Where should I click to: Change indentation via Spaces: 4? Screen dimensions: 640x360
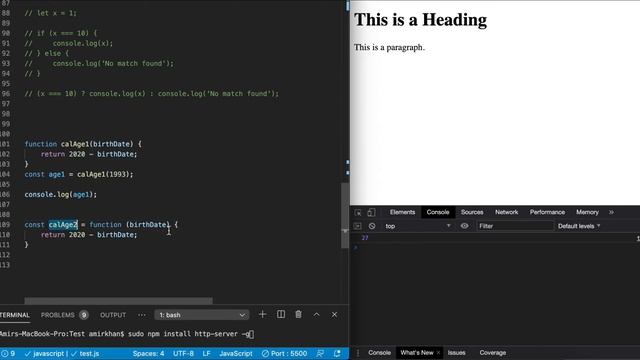(149, 353)
